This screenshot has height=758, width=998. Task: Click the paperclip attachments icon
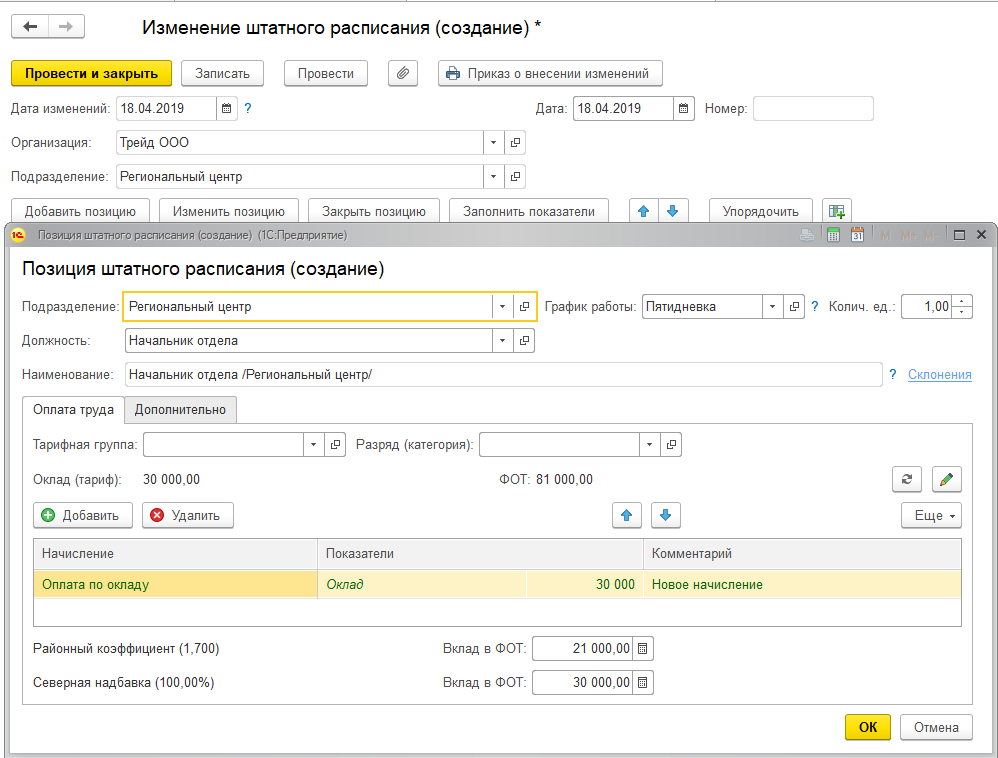(402, 73)
